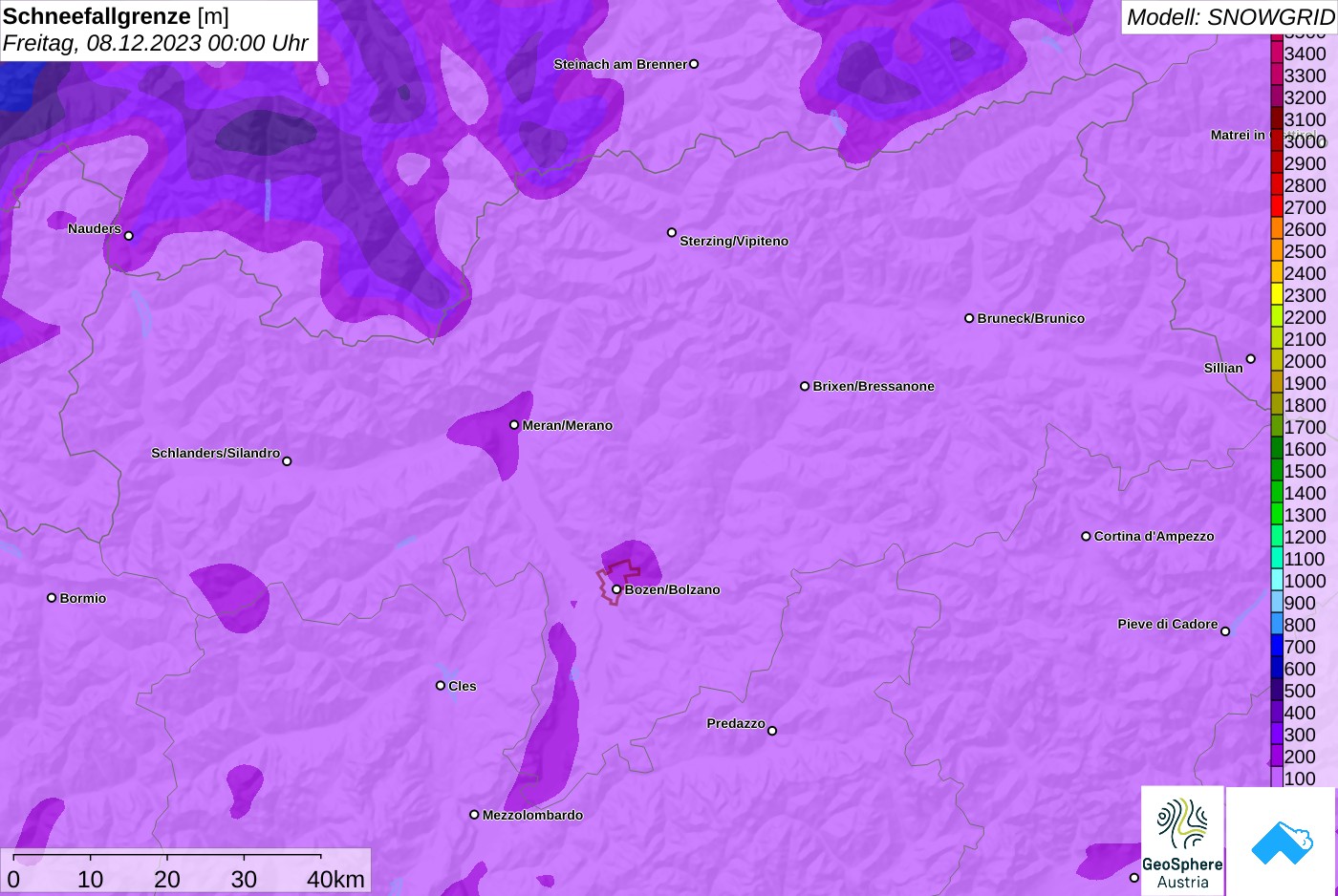Click the Schlanders/Silandro label text
1338x896 pixels.
tap(215, 453)
